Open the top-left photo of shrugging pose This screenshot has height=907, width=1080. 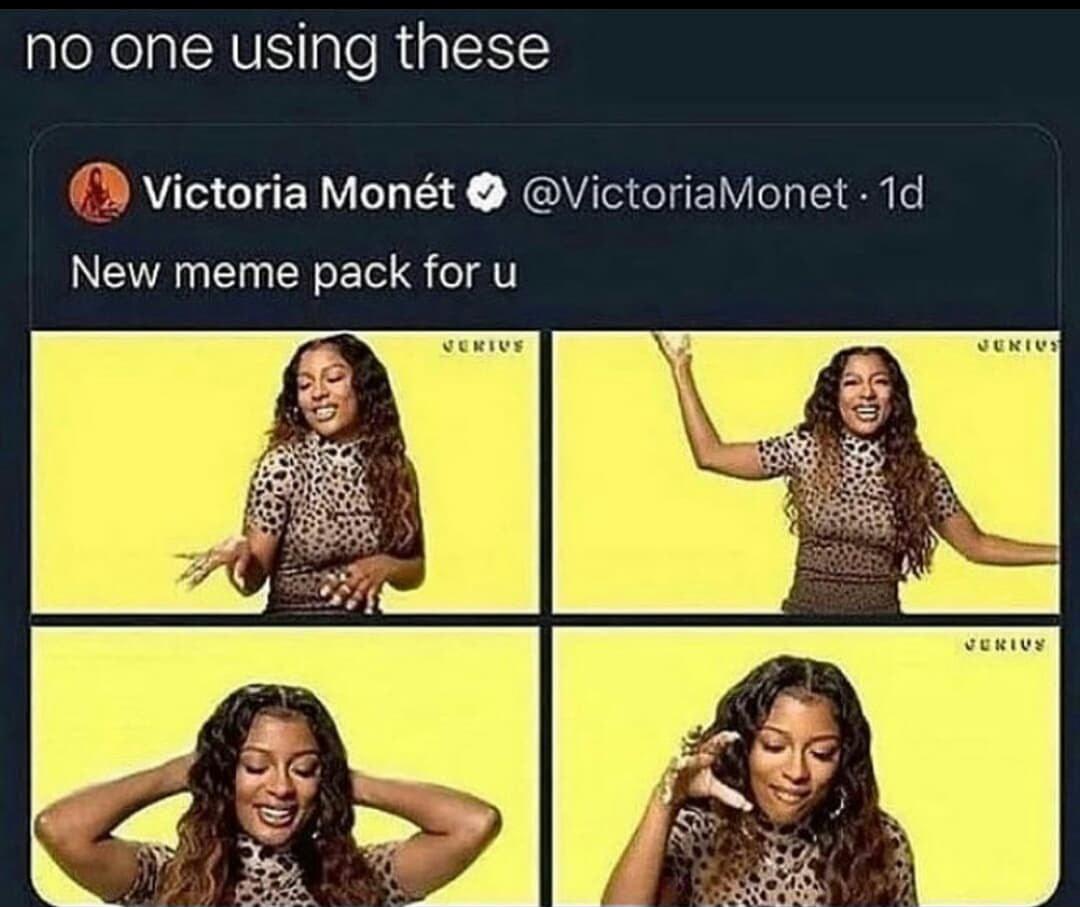(x=286, y=472)
